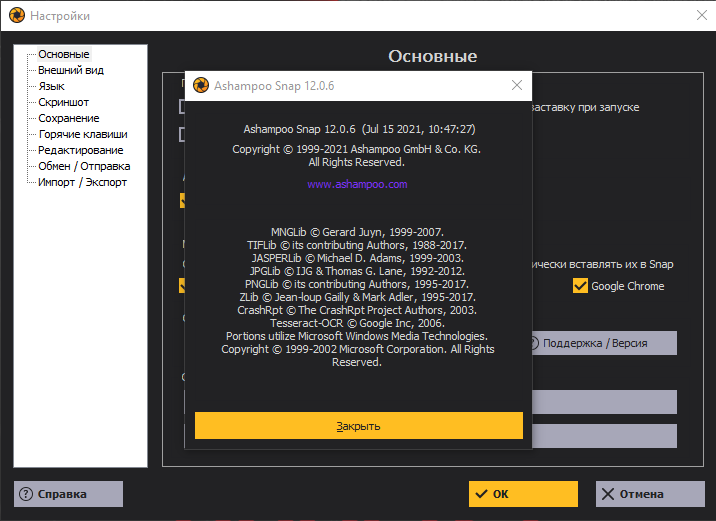Screen dimensions: 716x521
Task: Close the Ashampoo Snap about dialog with X
Action: click(516, 86)
